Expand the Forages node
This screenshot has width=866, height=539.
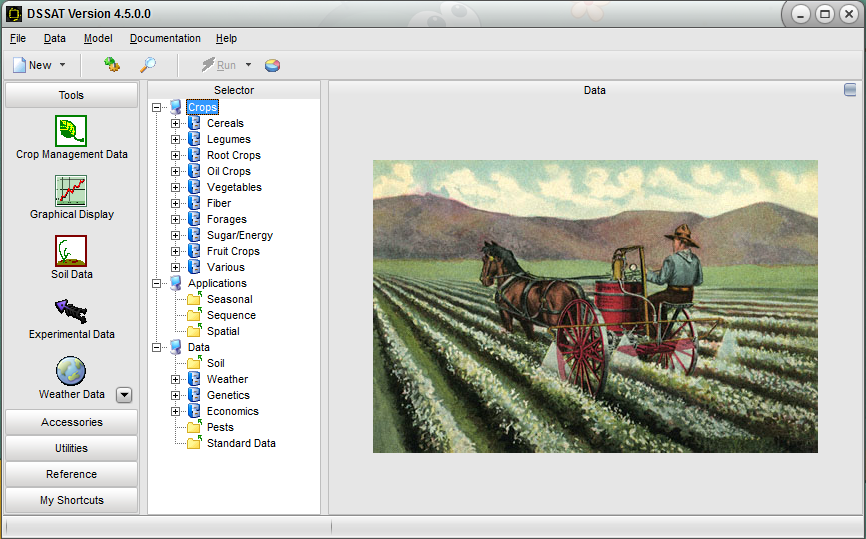point(175,219)
